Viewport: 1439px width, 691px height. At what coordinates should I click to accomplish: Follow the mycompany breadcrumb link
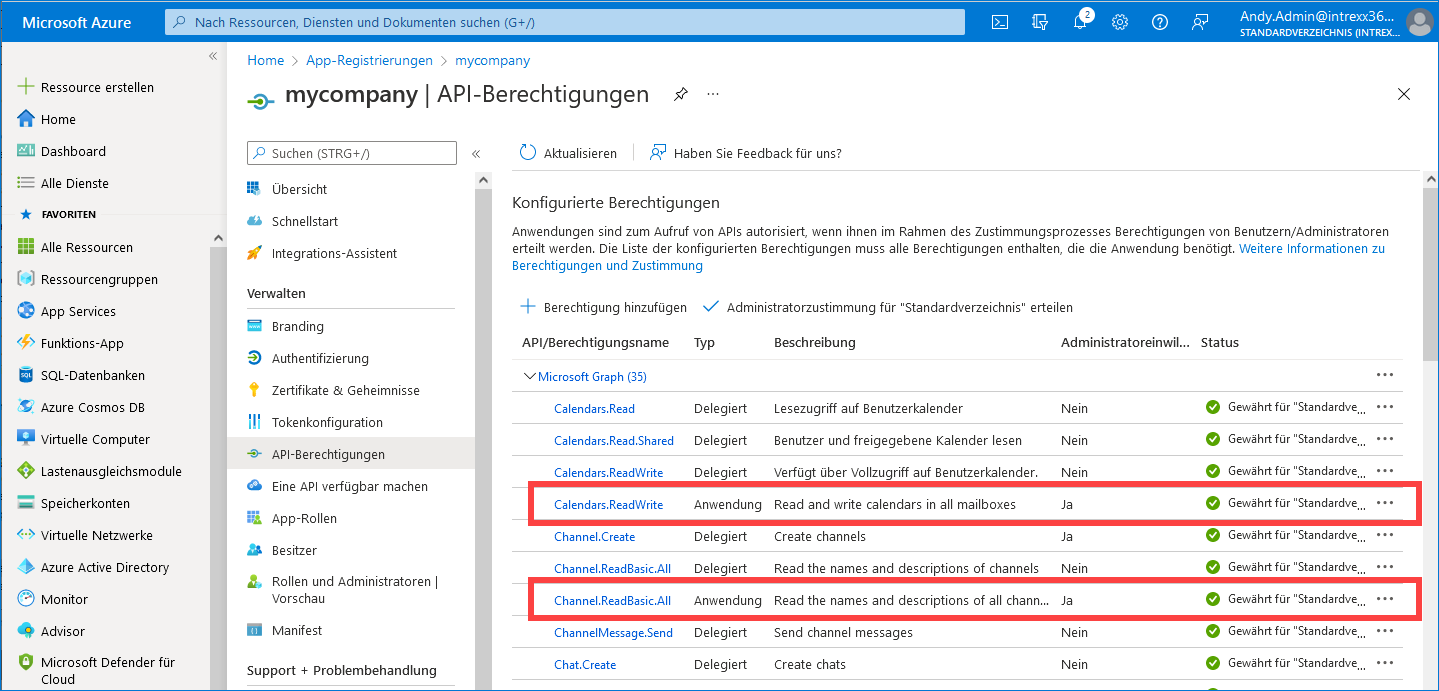tap(492, 60)
